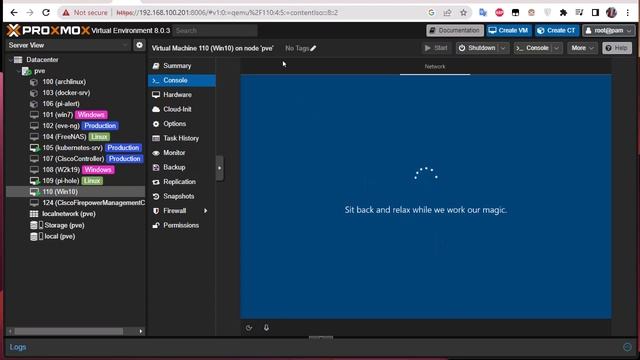Edit tags with the pencil icon
The height and width of the screenshot is (360, 640).
313,48
